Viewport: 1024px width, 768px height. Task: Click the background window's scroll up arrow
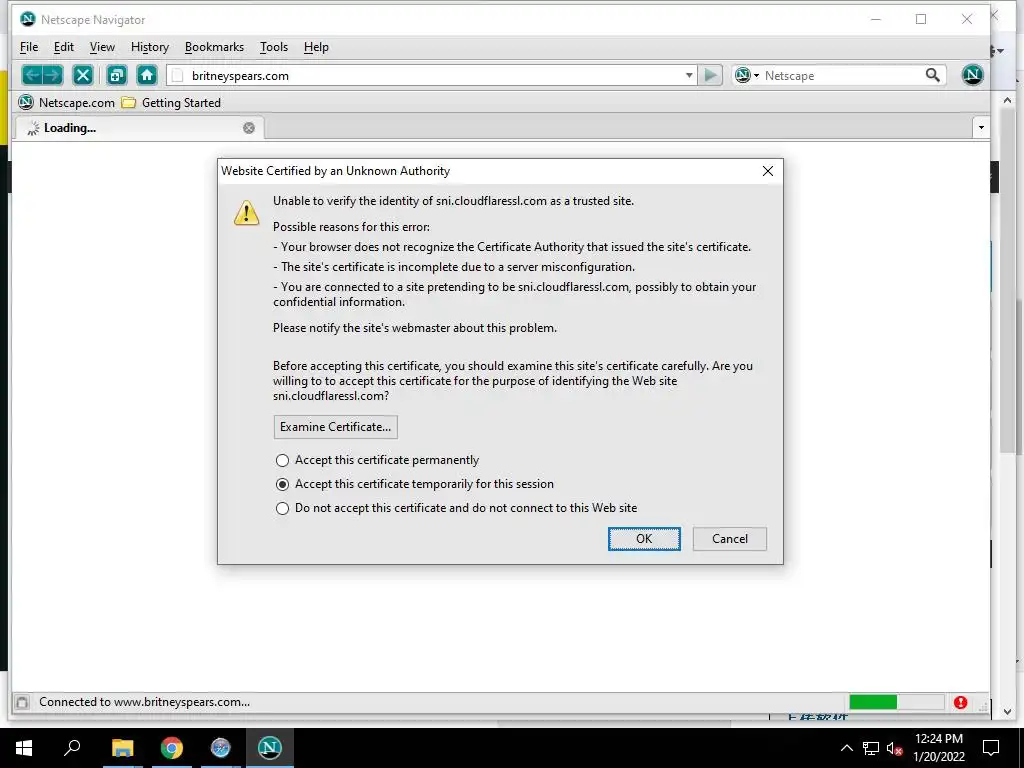[1007, 101]
